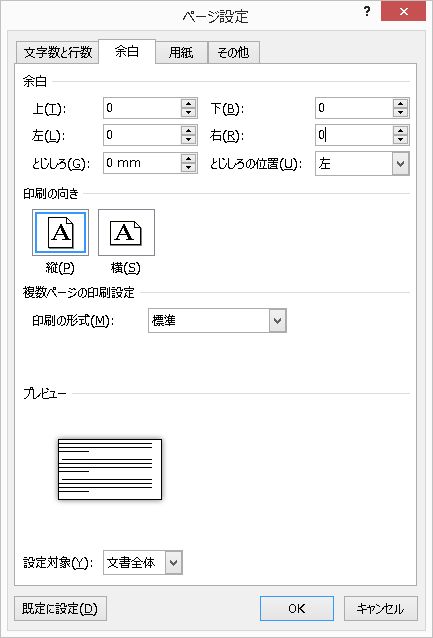
Task: Open the 設定対象 dropdown list
Action: [x=174, y=563]
